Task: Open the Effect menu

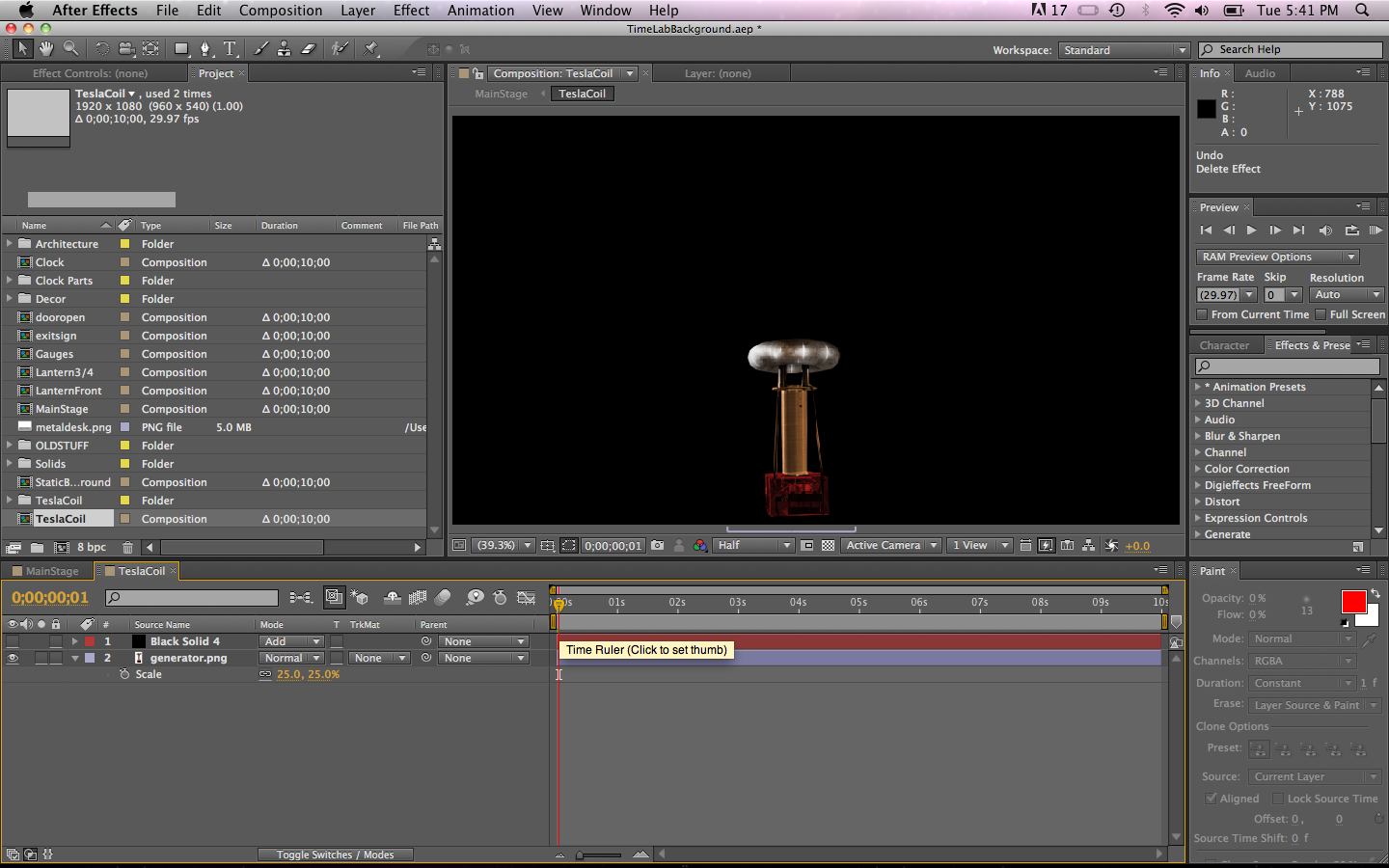Action: tap(411, 11)
